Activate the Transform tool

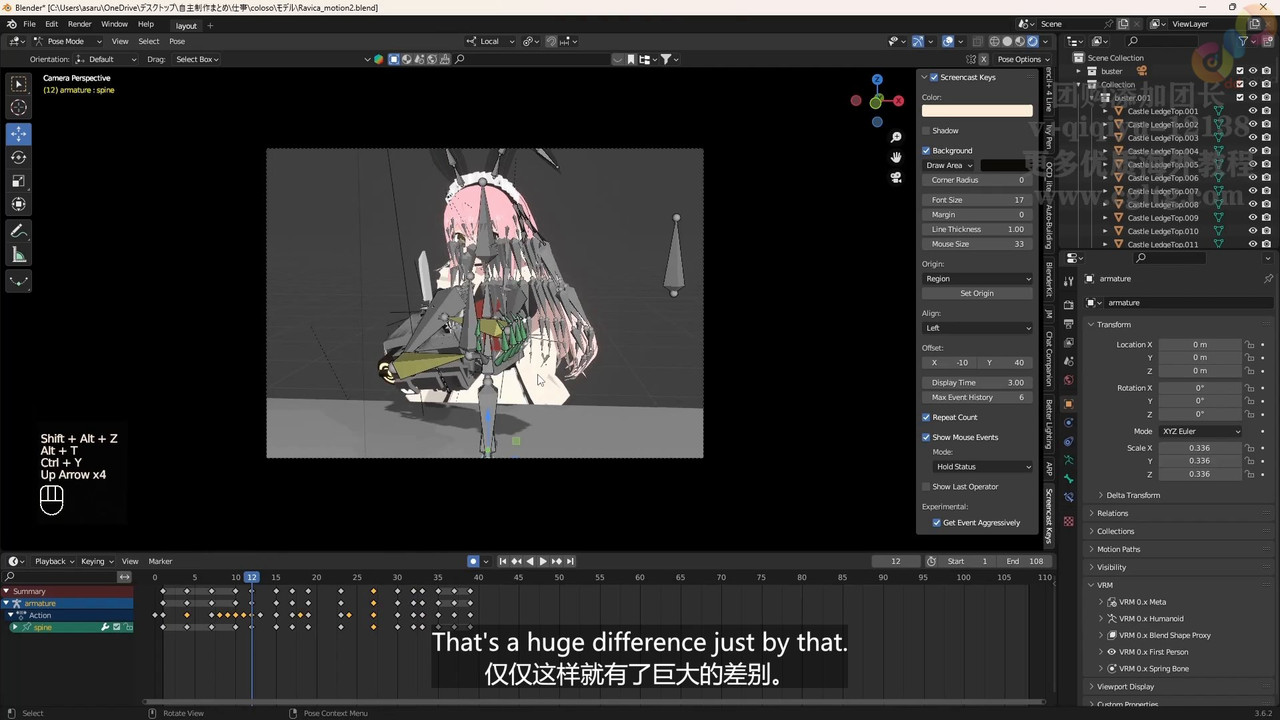(19, 204)
